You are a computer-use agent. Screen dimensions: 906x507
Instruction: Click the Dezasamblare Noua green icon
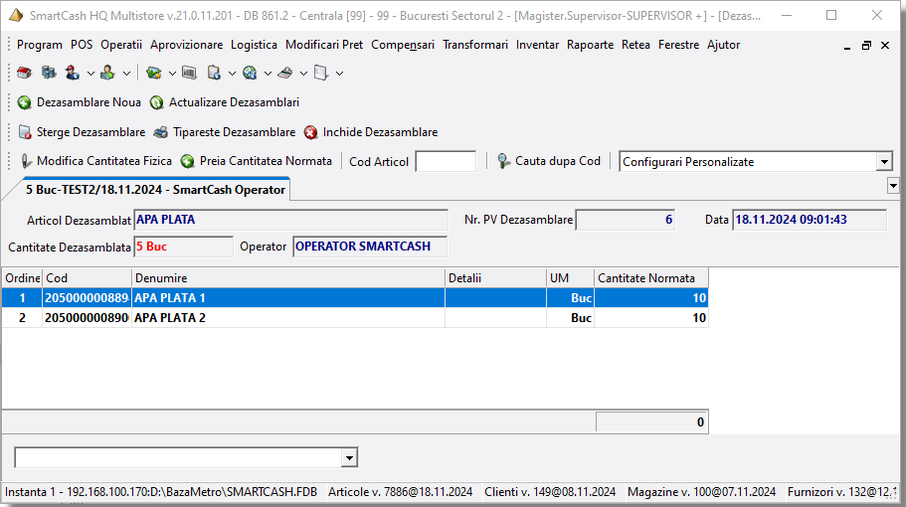click(x=24, y=103)
